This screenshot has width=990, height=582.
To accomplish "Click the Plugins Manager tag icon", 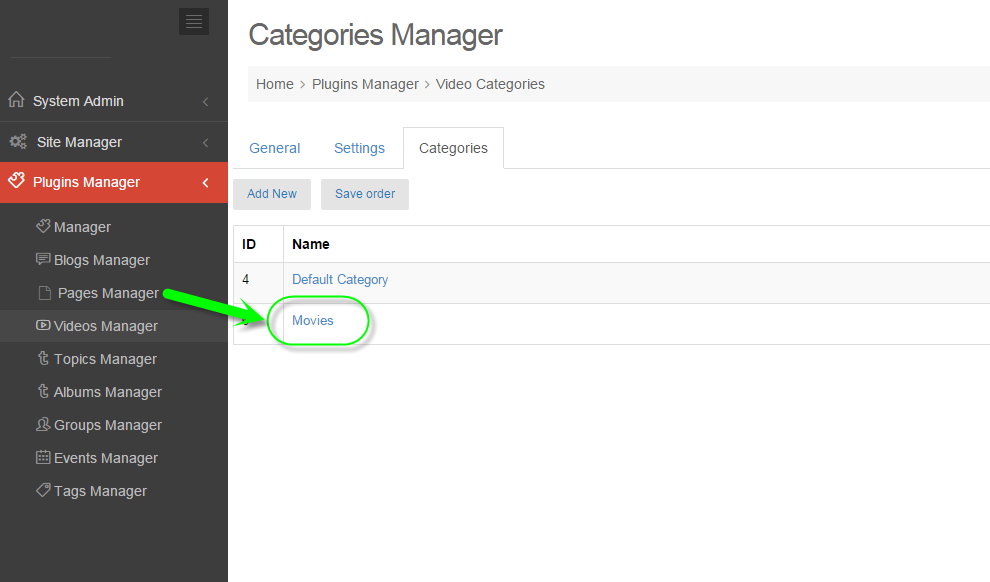I will click(16, 182).
